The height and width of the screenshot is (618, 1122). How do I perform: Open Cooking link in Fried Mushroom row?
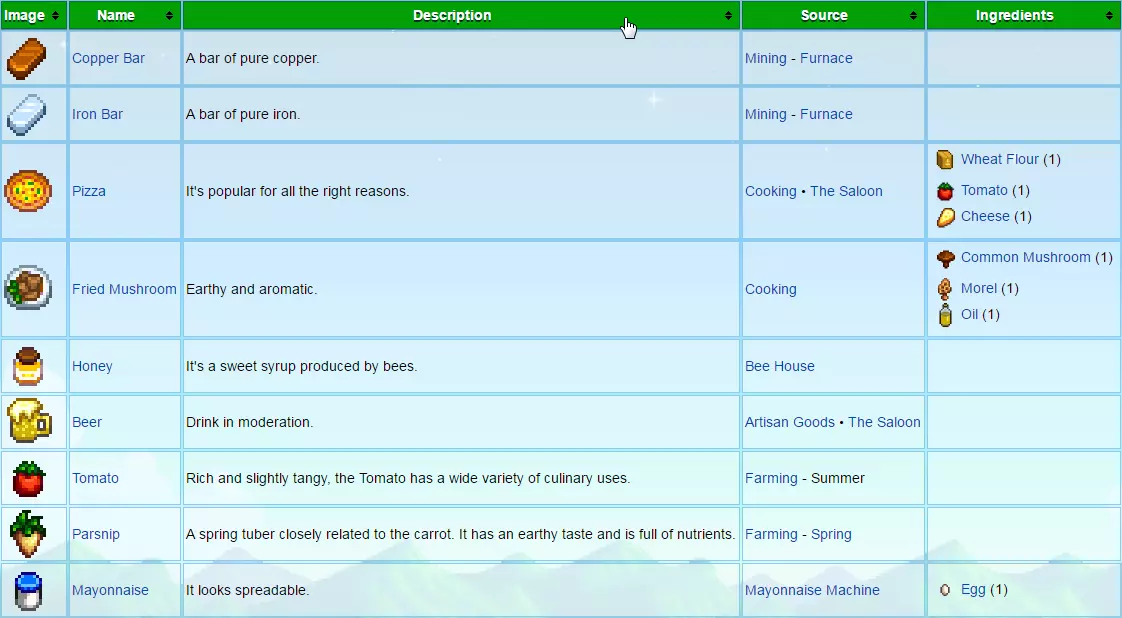771,289
